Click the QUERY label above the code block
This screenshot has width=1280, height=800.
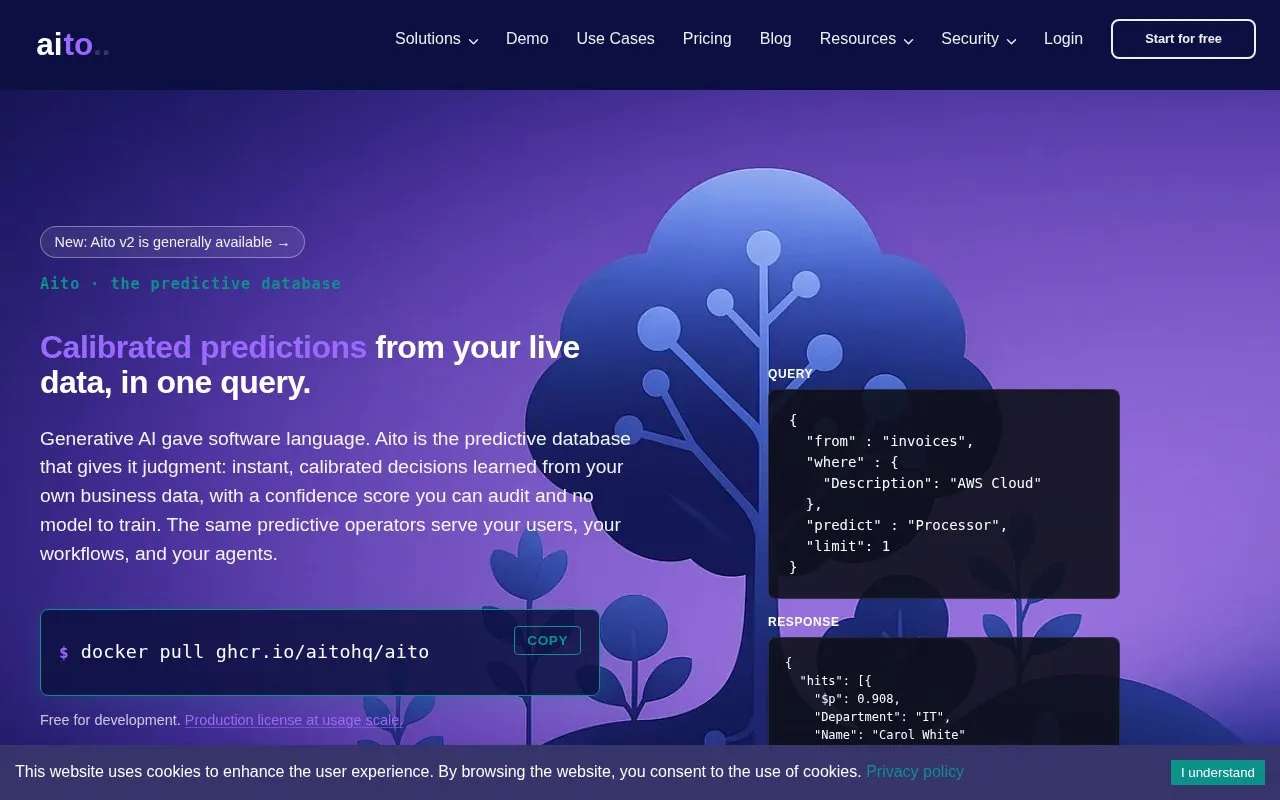tap(790, 374)
